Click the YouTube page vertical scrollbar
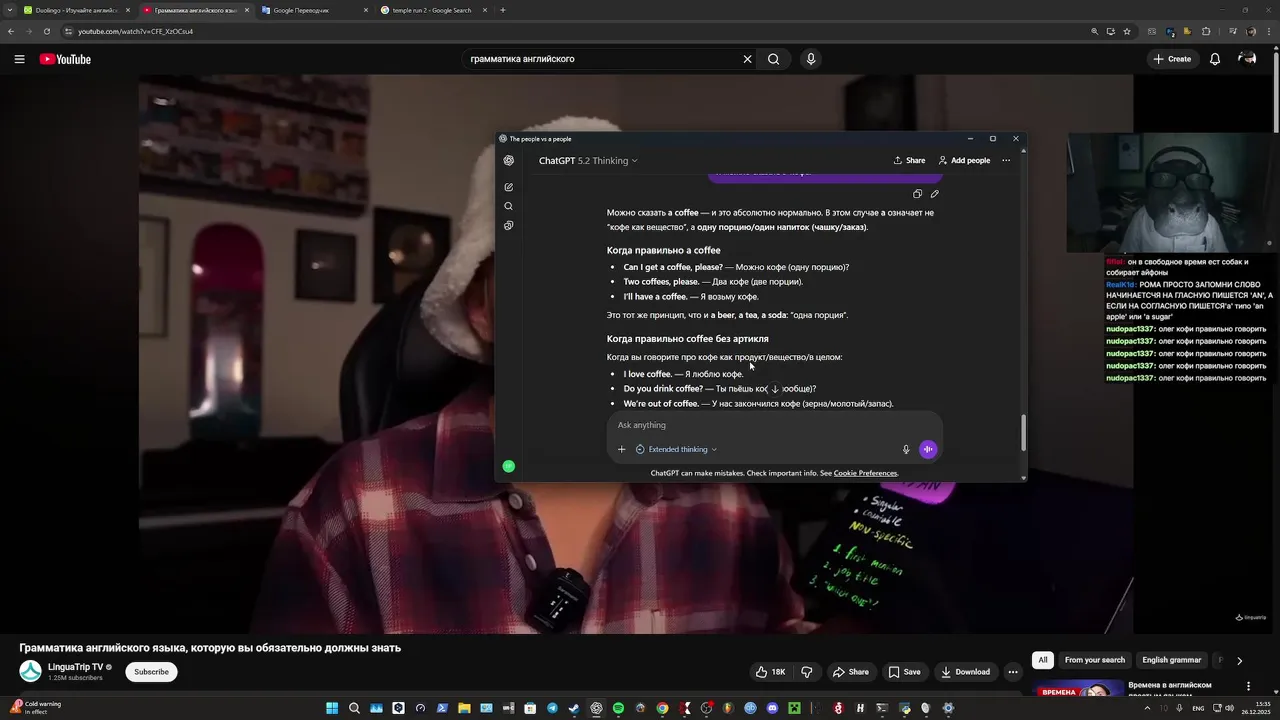This screenshot has width=1280, height=720. click(1276, 90)
